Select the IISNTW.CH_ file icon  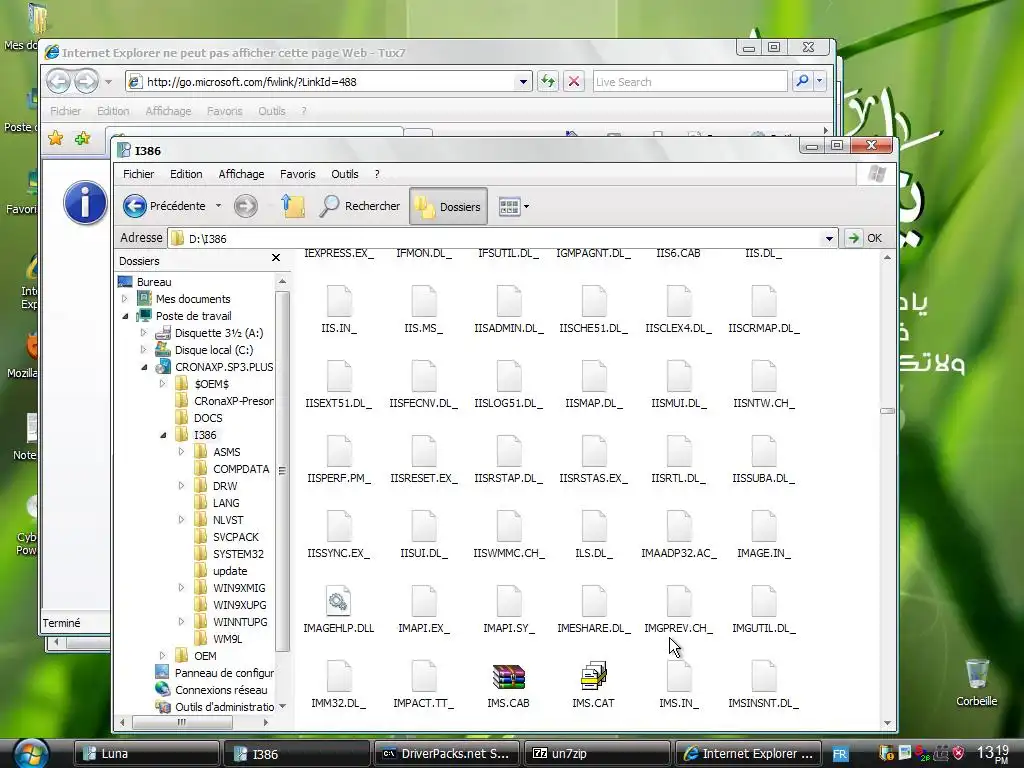click(763, 376)
